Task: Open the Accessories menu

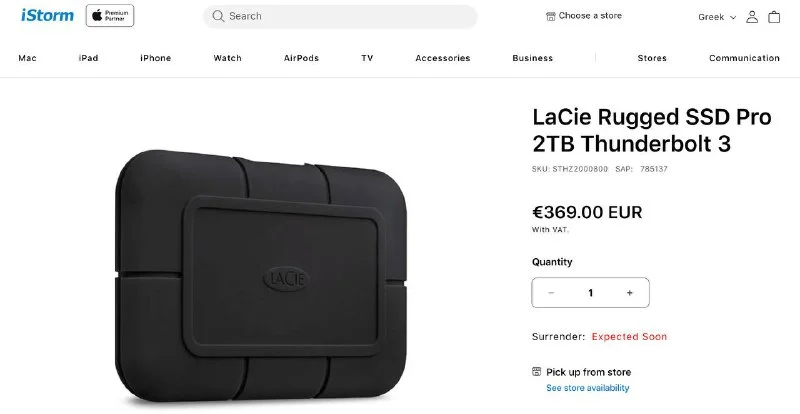Action: [x=442, y=58]
